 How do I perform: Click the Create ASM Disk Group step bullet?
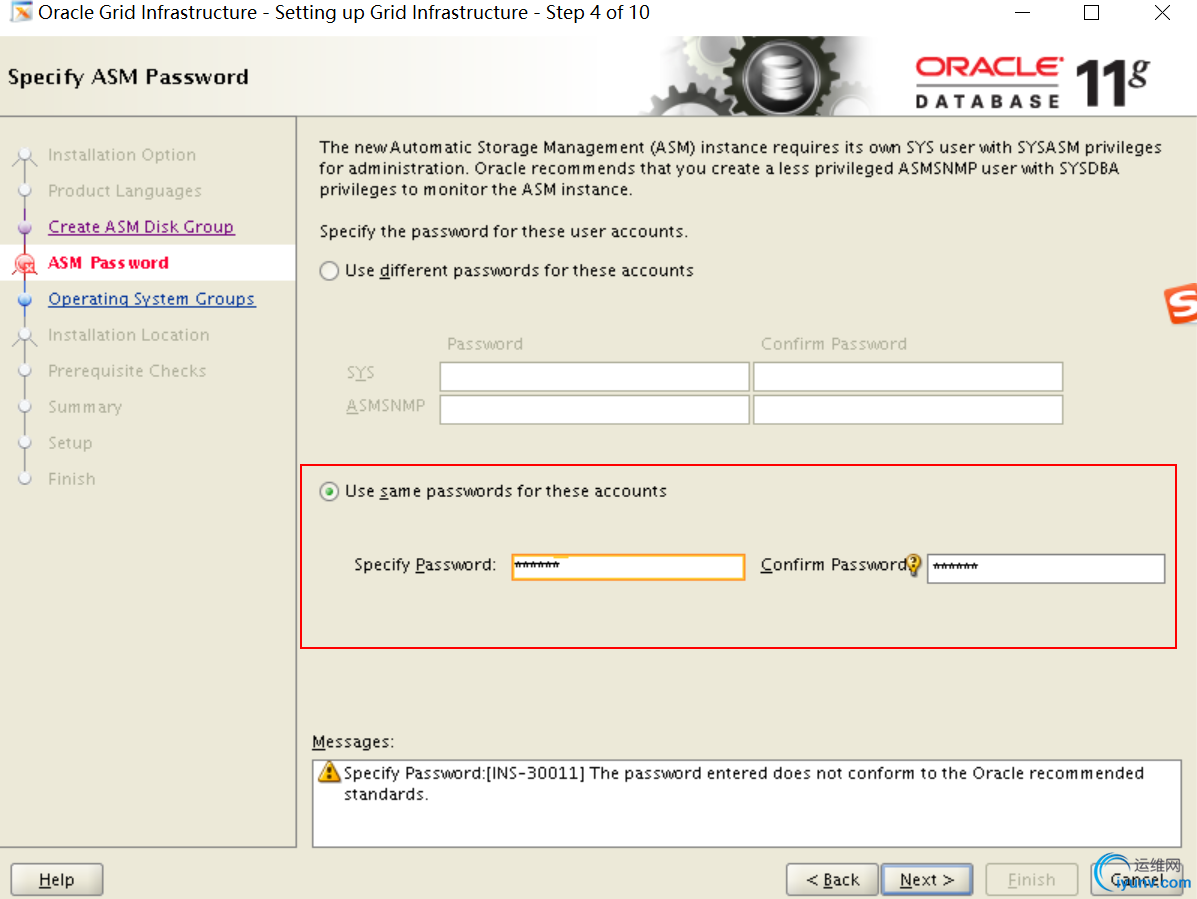24,227
